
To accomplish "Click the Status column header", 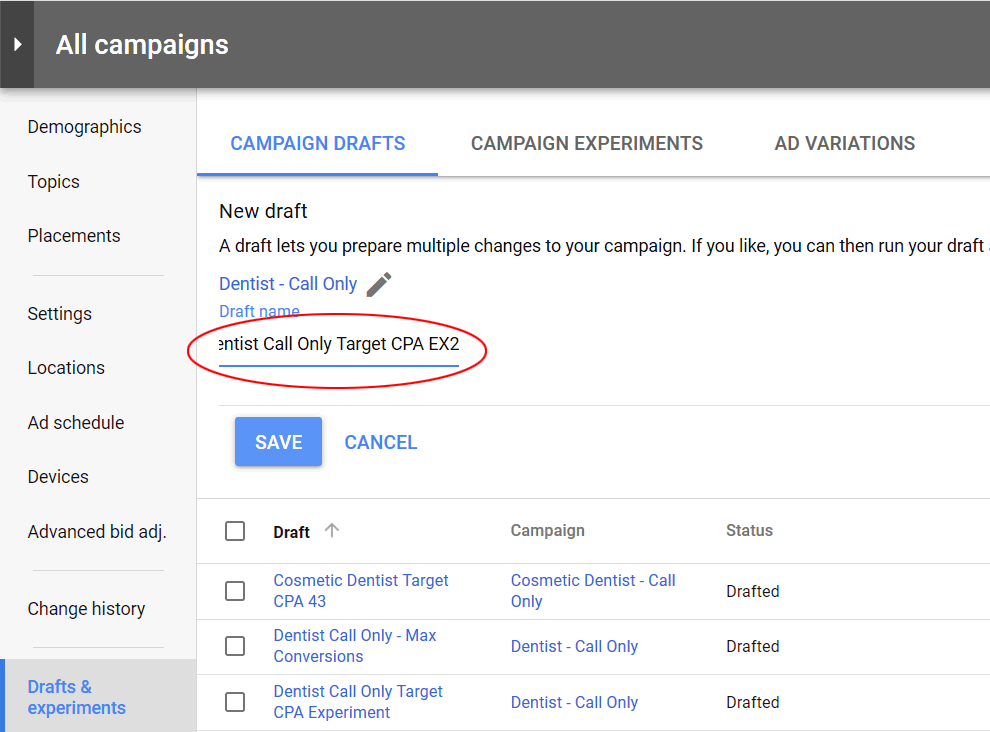I will coord(749,531).
